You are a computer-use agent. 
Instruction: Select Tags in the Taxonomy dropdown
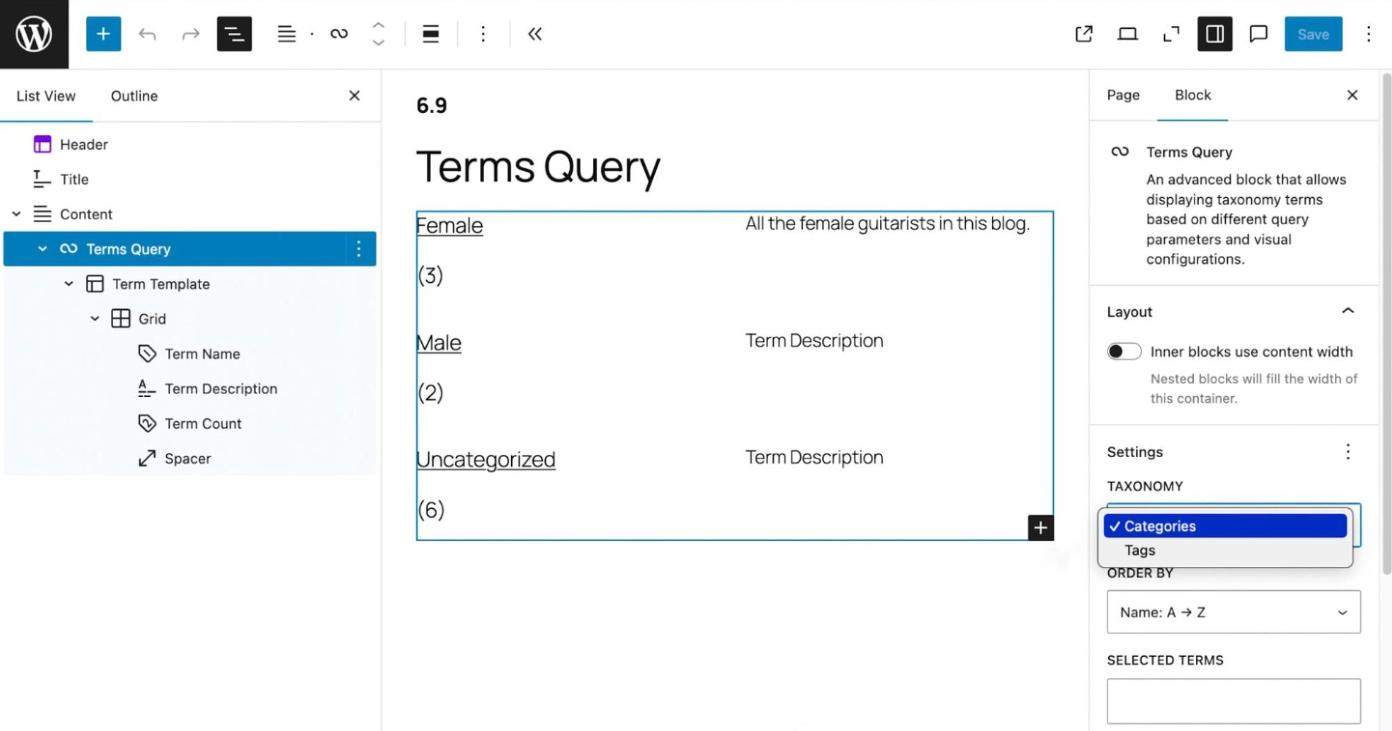pyautogui.click(x=1140, y=550)
